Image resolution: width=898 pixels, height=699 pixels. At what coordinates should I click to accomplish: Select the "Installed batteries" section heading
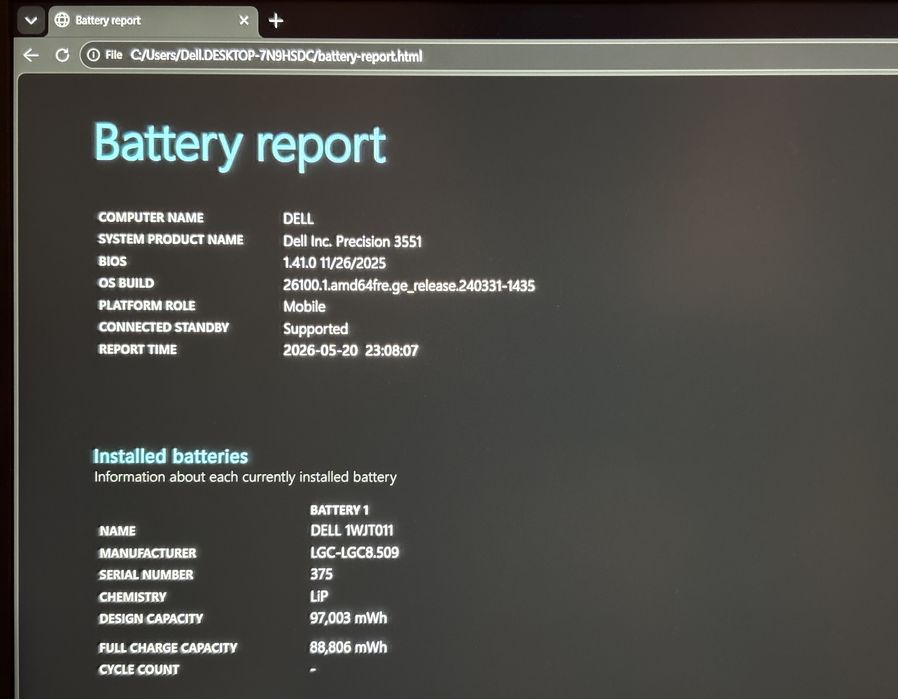171,456
